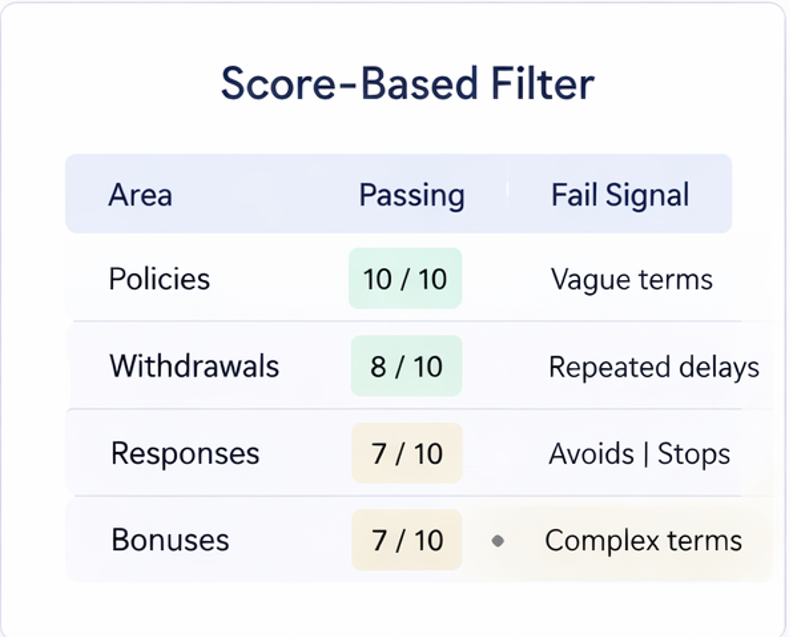Click the Vague terms fail signal
790x637 pixels.
(631, 279)
